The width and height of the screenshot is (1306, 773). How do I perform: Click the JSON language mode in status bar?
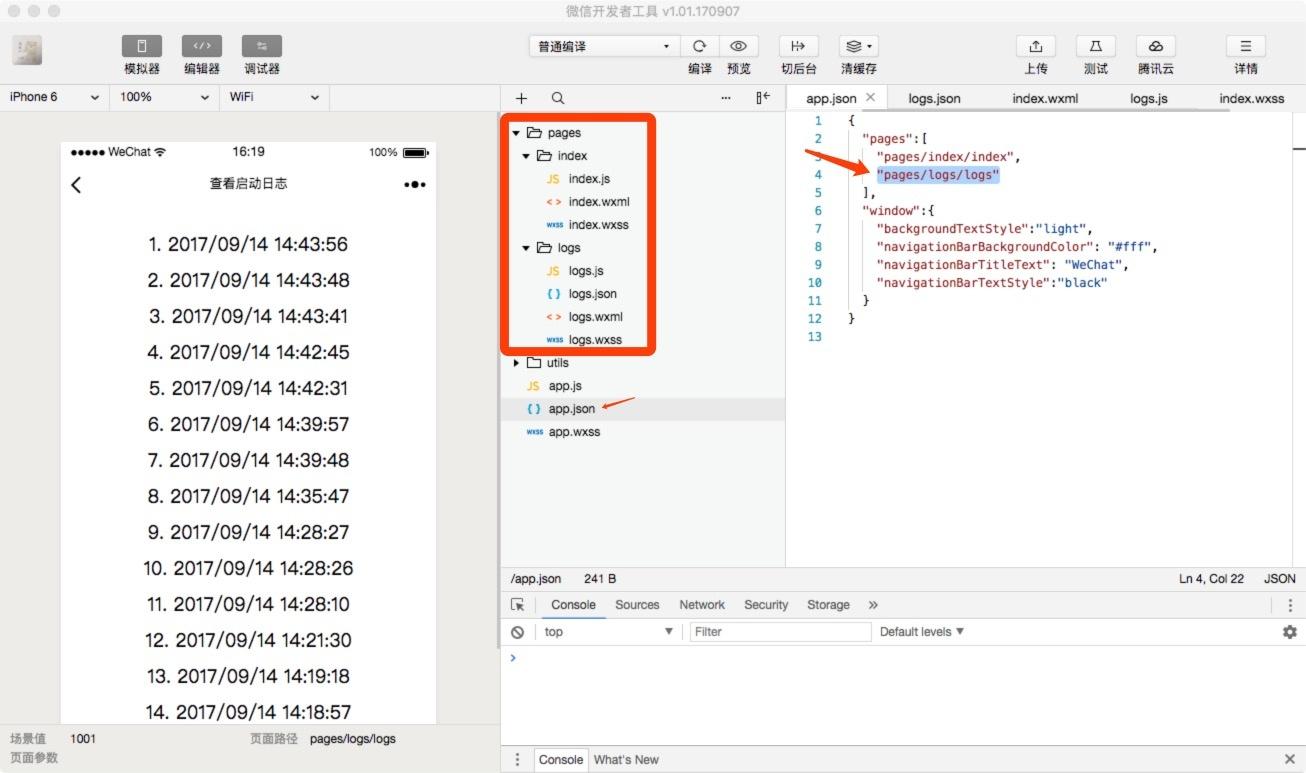(1280, 579)
